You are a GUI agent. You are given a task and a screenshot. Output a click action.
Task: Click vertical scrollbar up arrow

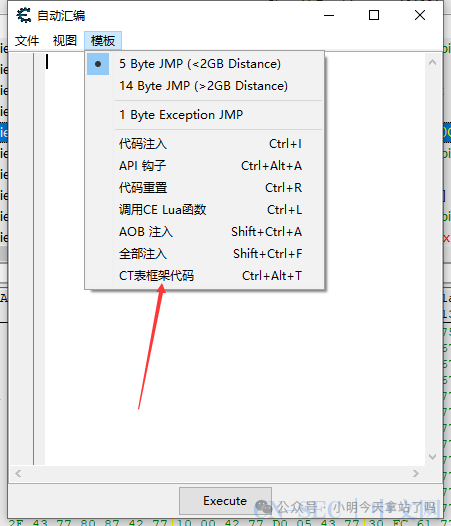(433, 62)
